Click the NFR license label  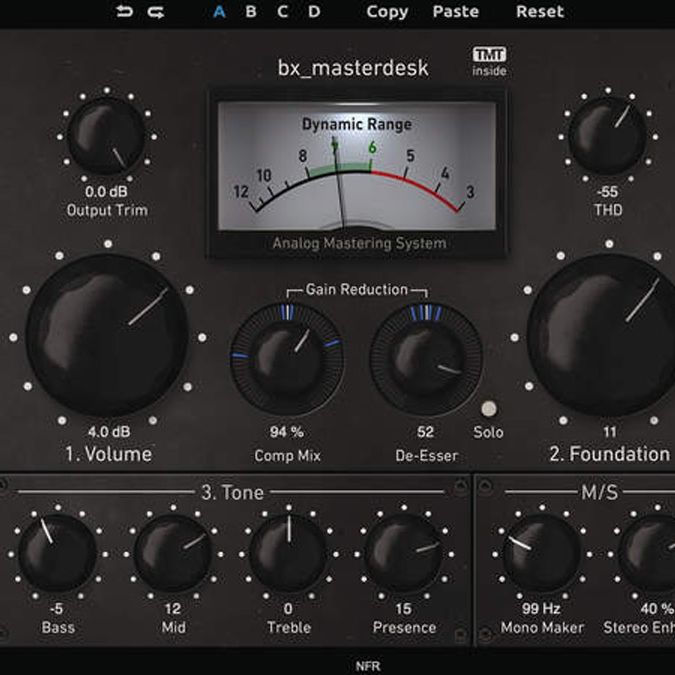[368, 666]
